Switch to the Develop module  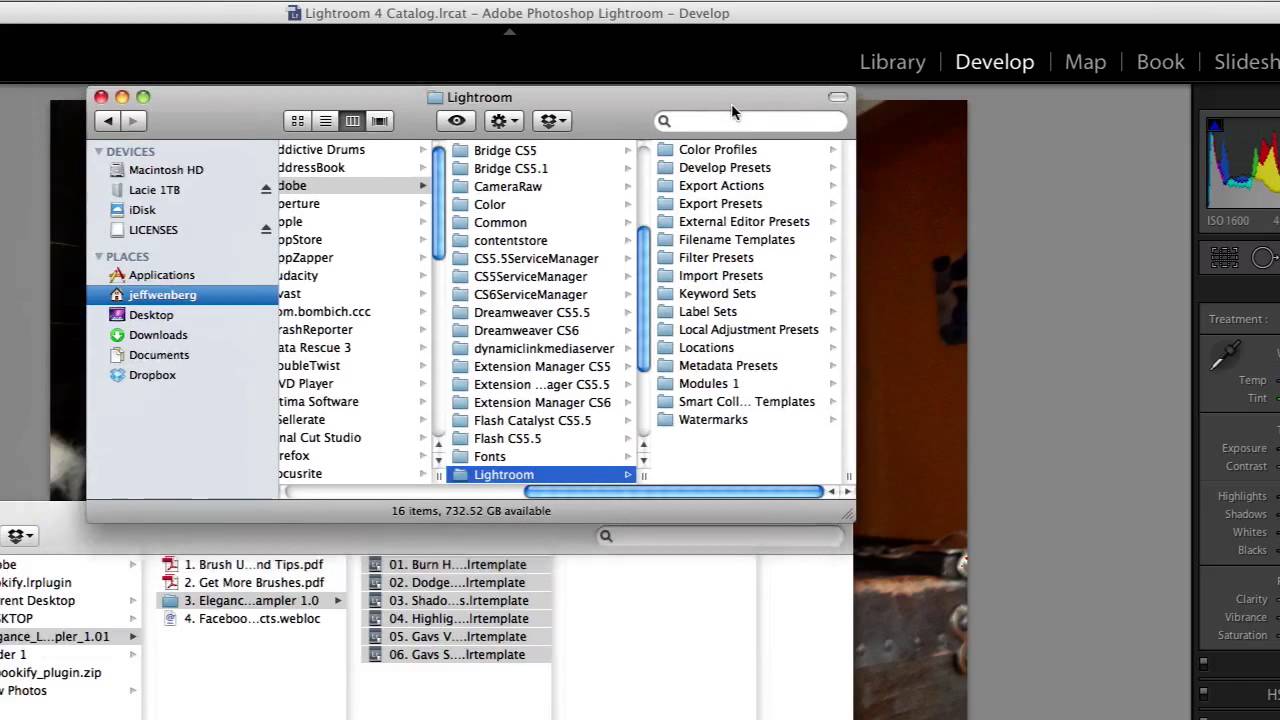(994, 62)
